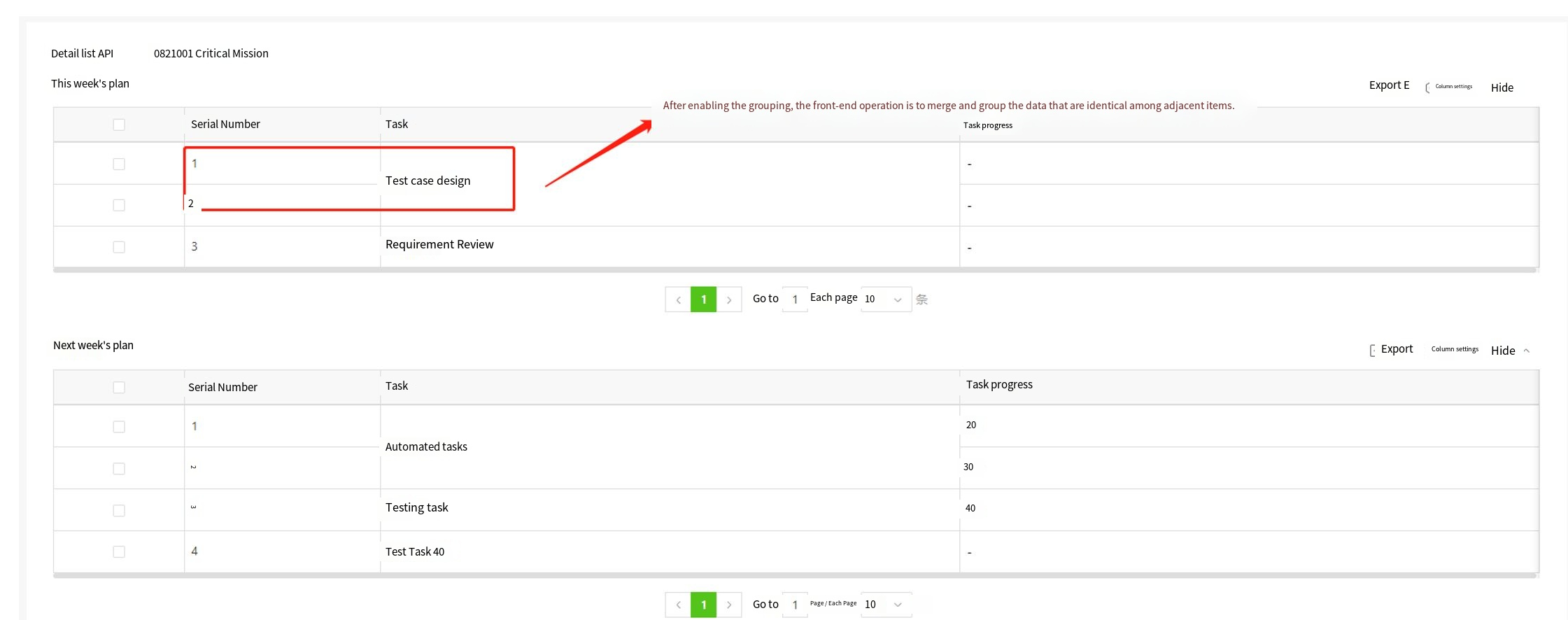
Task: Click the column settings icon in This week's plan
Action: pos(1427,87)
